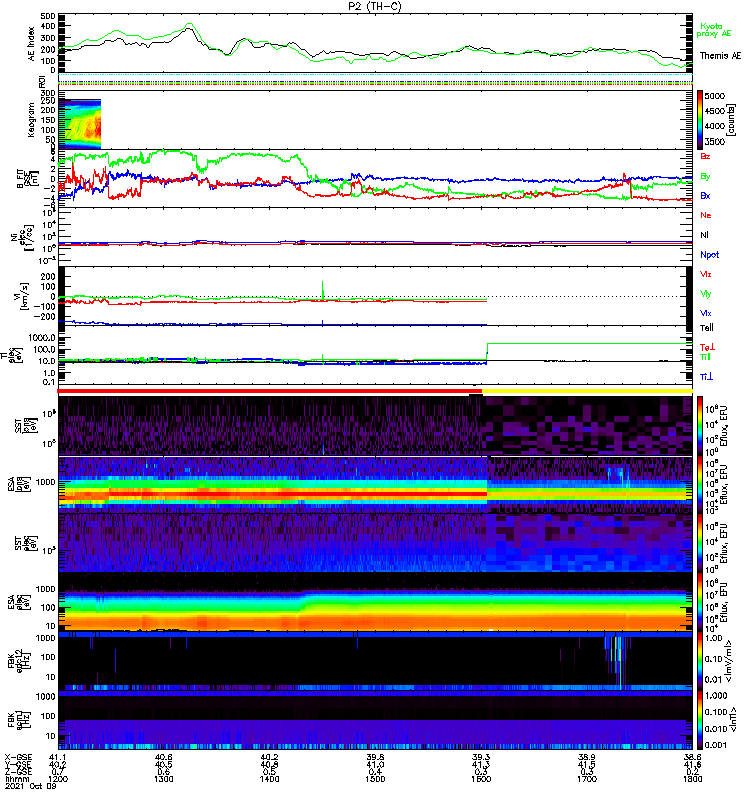Select the Ni density legend label
The image size is (750, 800).
[x=705, y=235]
